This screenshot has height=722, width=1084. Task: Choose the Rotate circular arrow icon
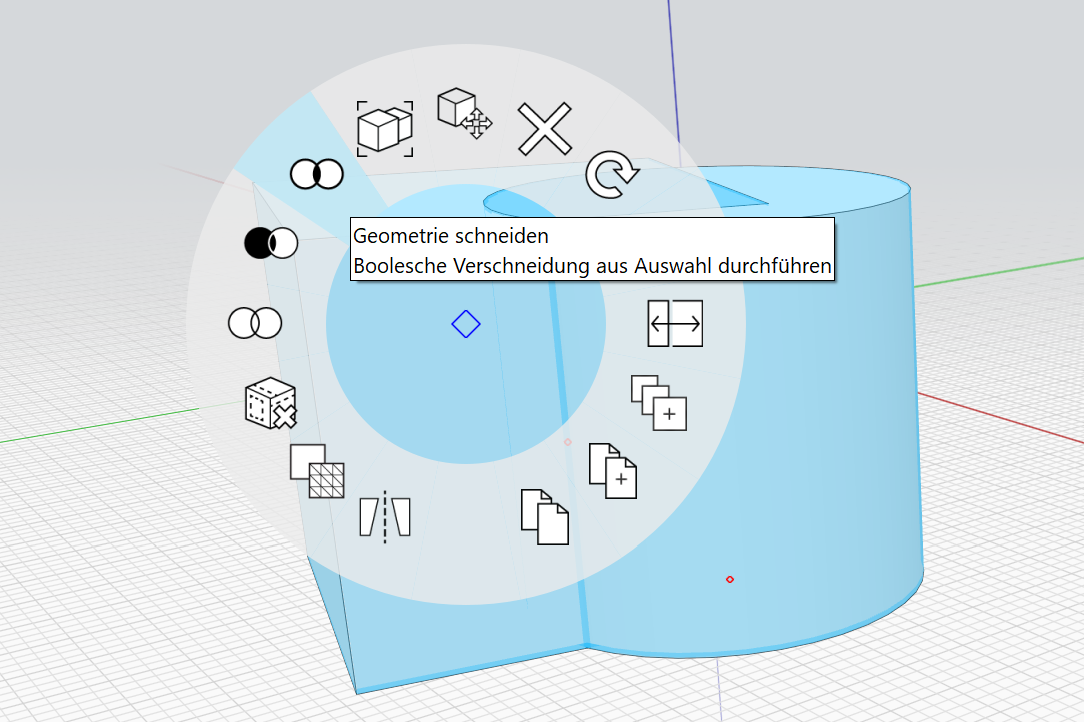click(x=611, y=175)
